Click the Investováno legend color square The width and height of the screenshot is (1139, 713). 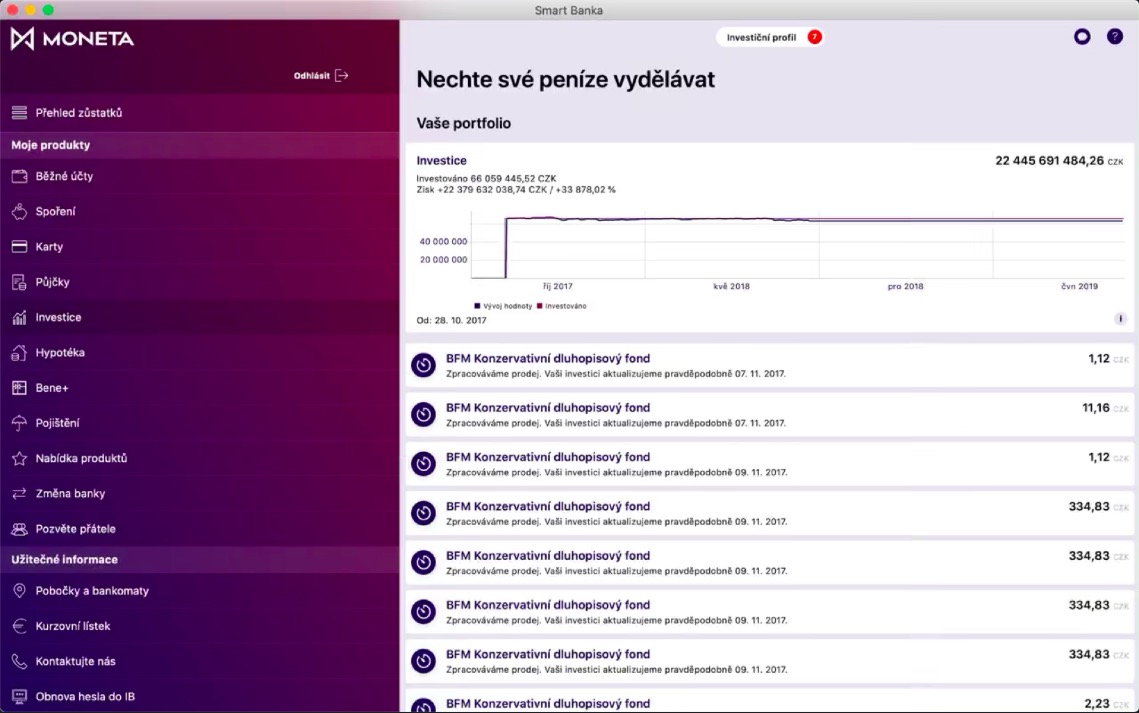[x=539, y=306]
